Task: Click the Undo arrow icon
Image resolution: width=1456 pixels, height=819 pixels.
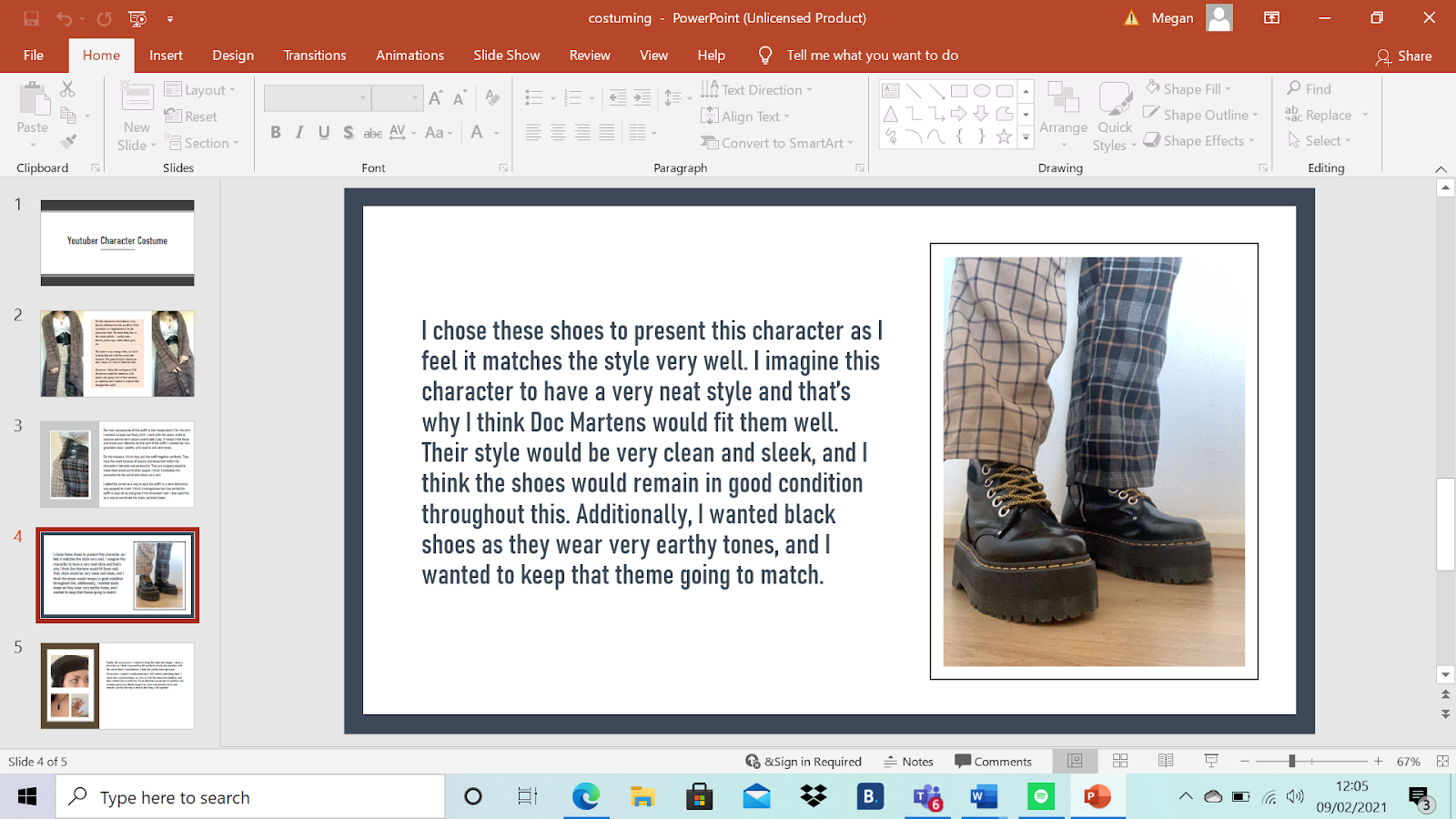Action: 64,18
